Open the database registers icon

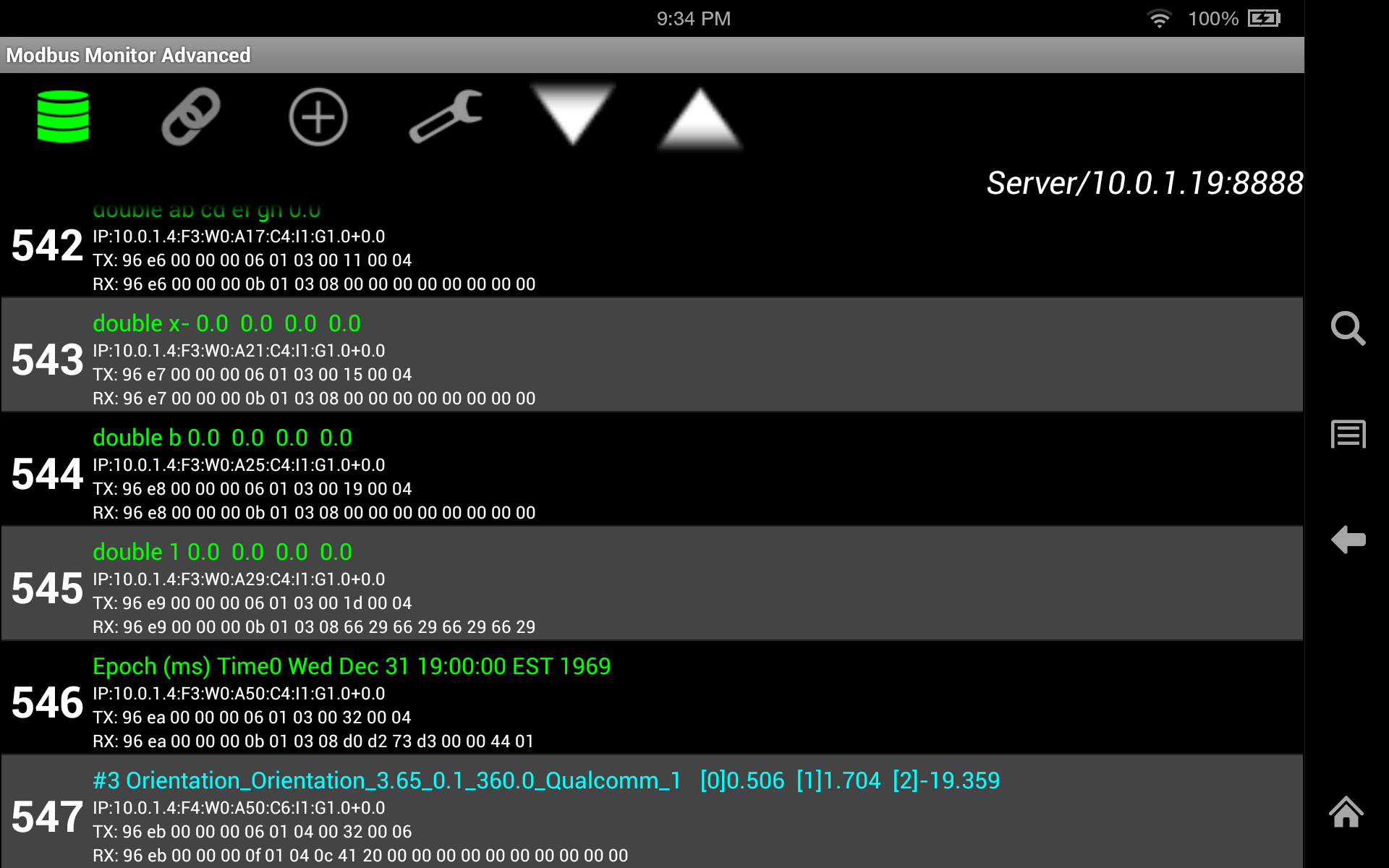(x=63, y=117)
